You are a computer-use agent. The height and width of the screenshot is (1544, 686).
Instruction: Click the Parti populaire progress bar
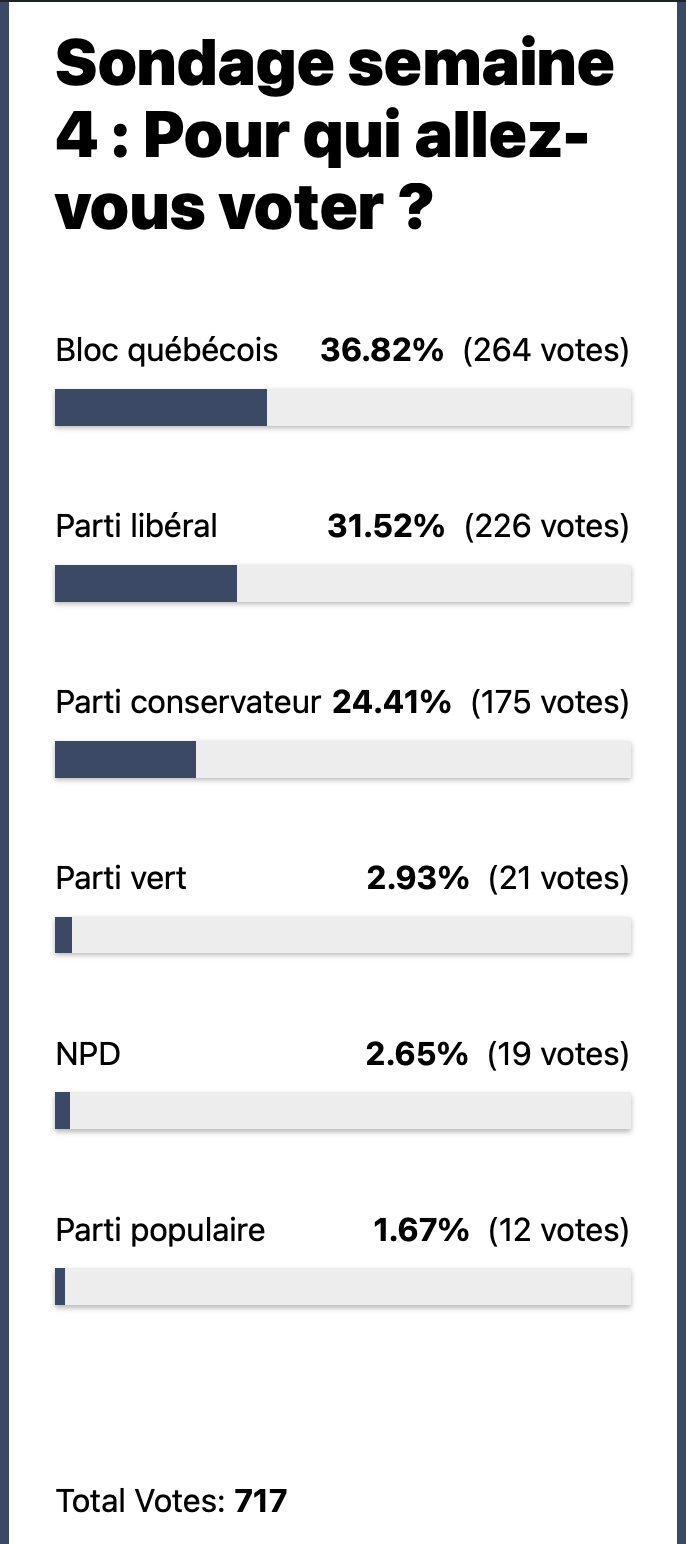coord(343,1287)
